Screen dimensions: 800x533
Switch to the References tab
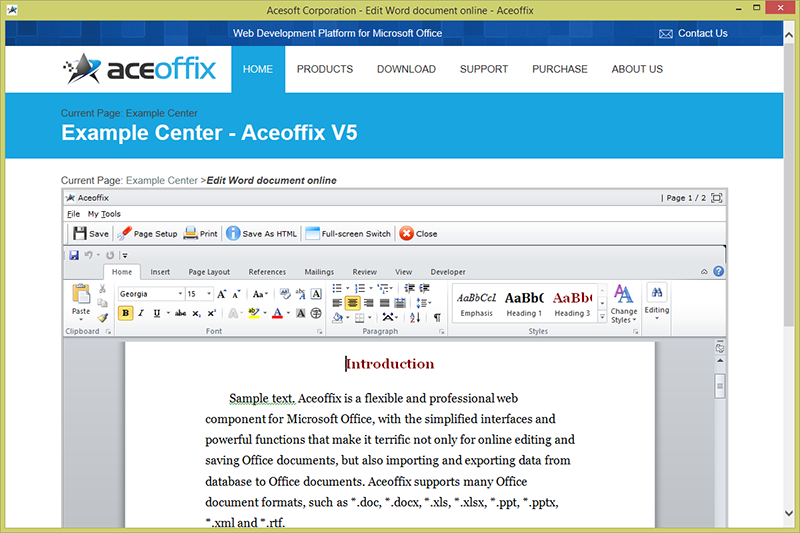267,272
